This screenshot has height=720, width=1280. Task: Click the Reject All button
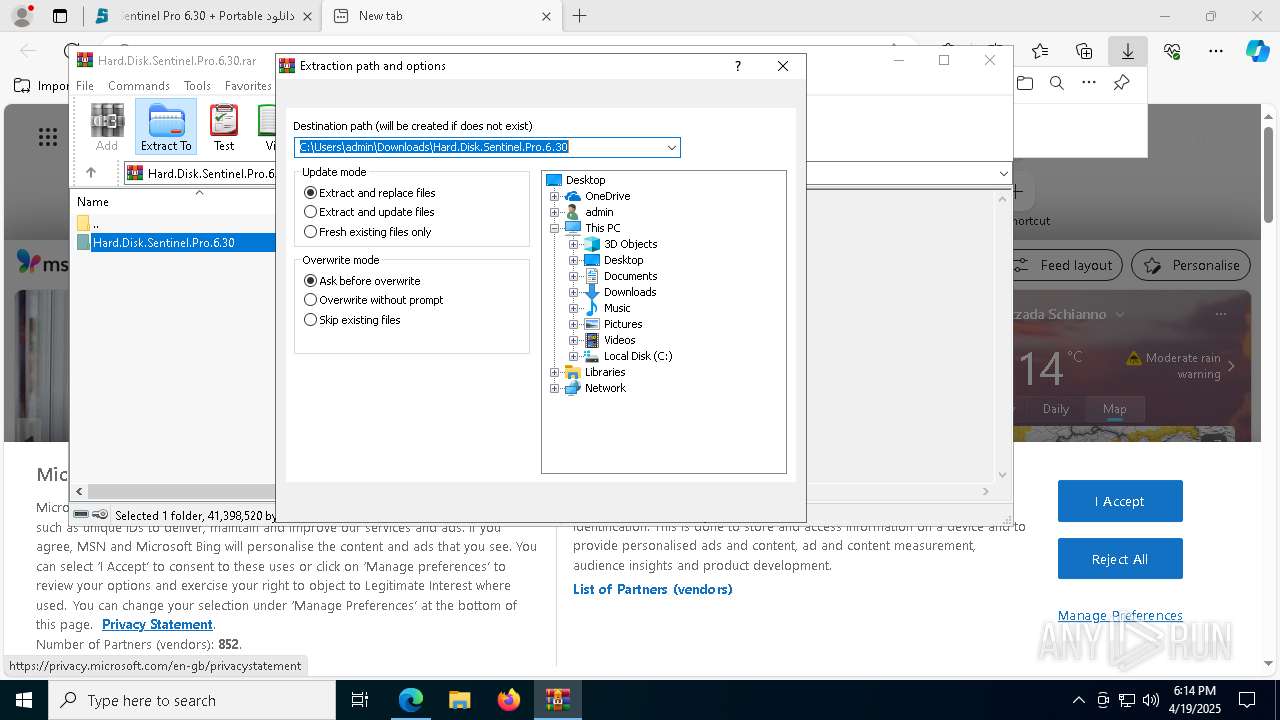point(1120,559)
